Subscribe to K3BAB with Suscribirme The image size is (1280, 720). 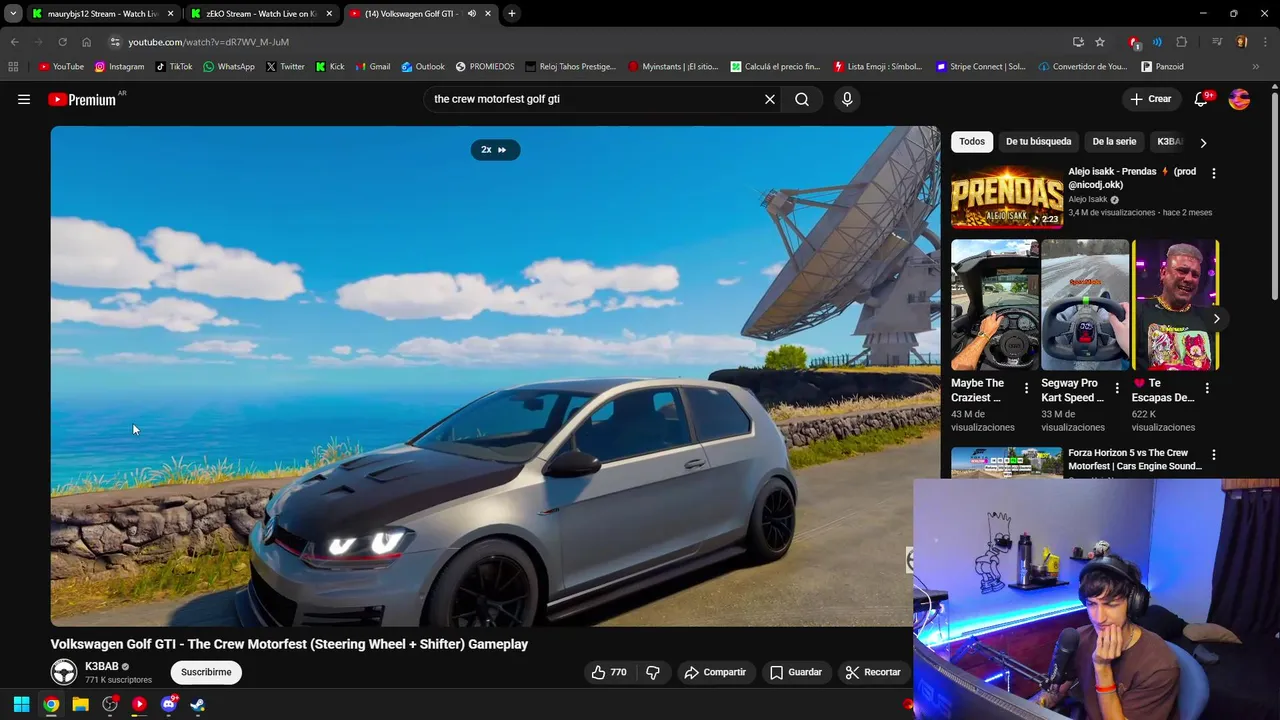point(206,672)
